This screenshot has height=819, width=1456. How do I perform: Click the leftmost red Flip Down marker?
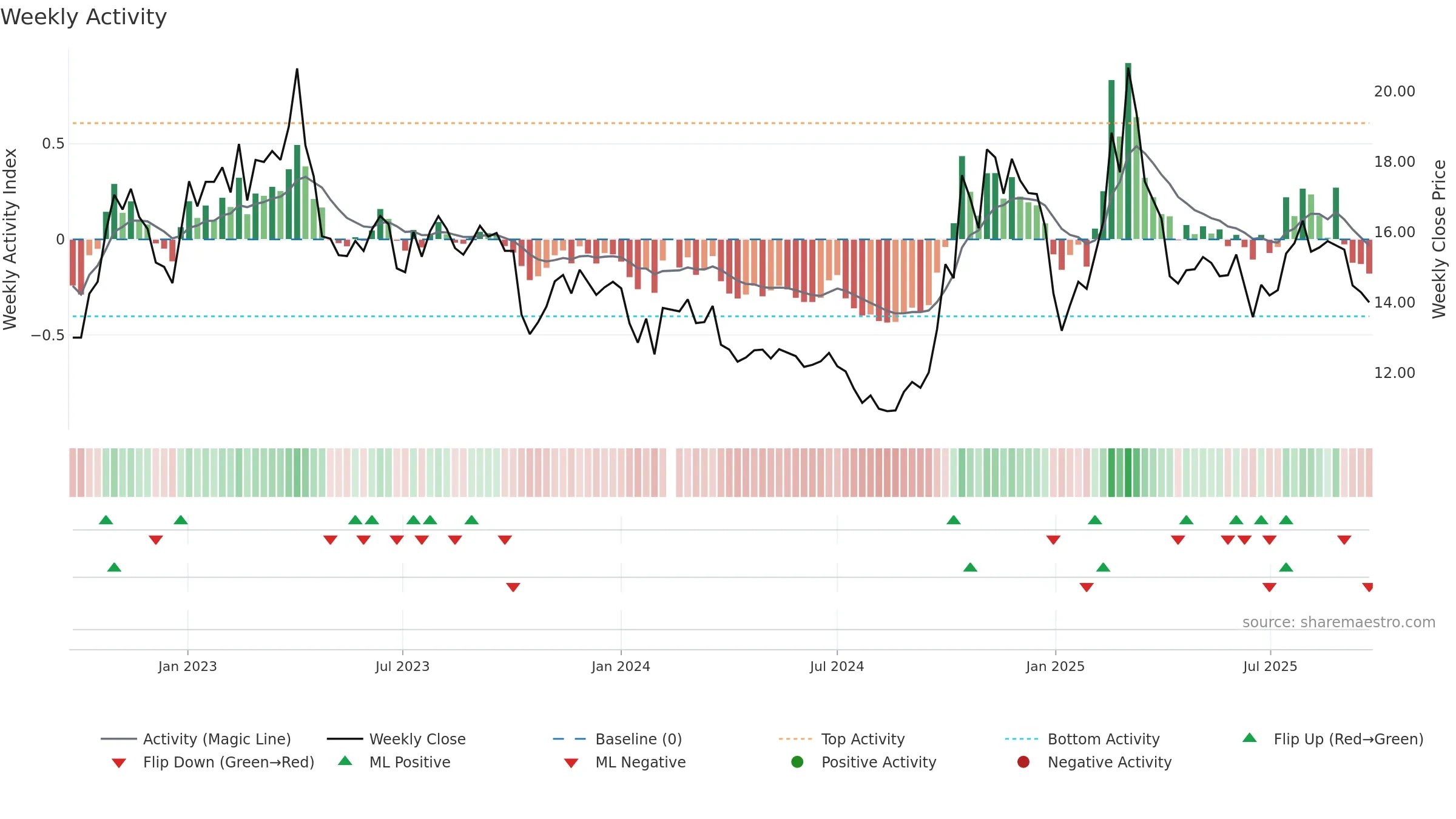(156, 540)
